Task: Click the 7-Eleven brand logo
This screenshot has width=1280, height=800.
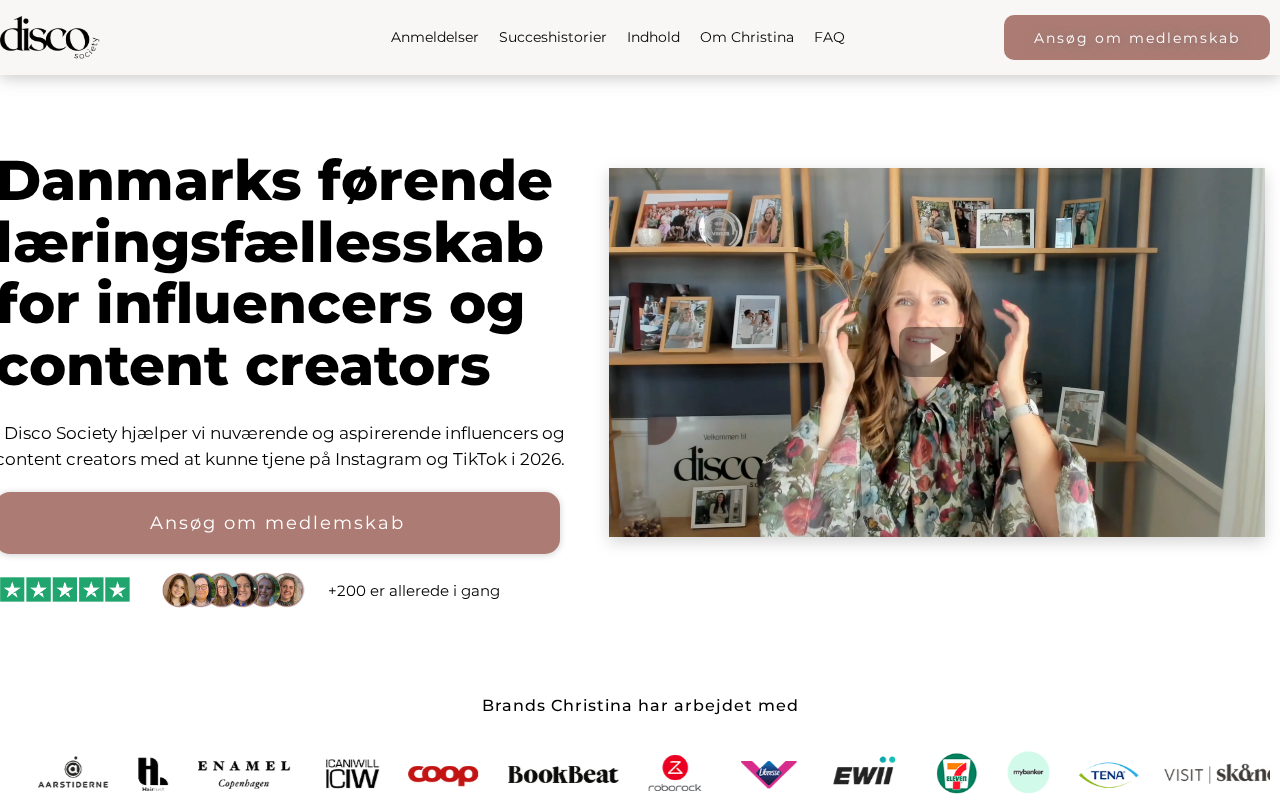Action: 957,773
